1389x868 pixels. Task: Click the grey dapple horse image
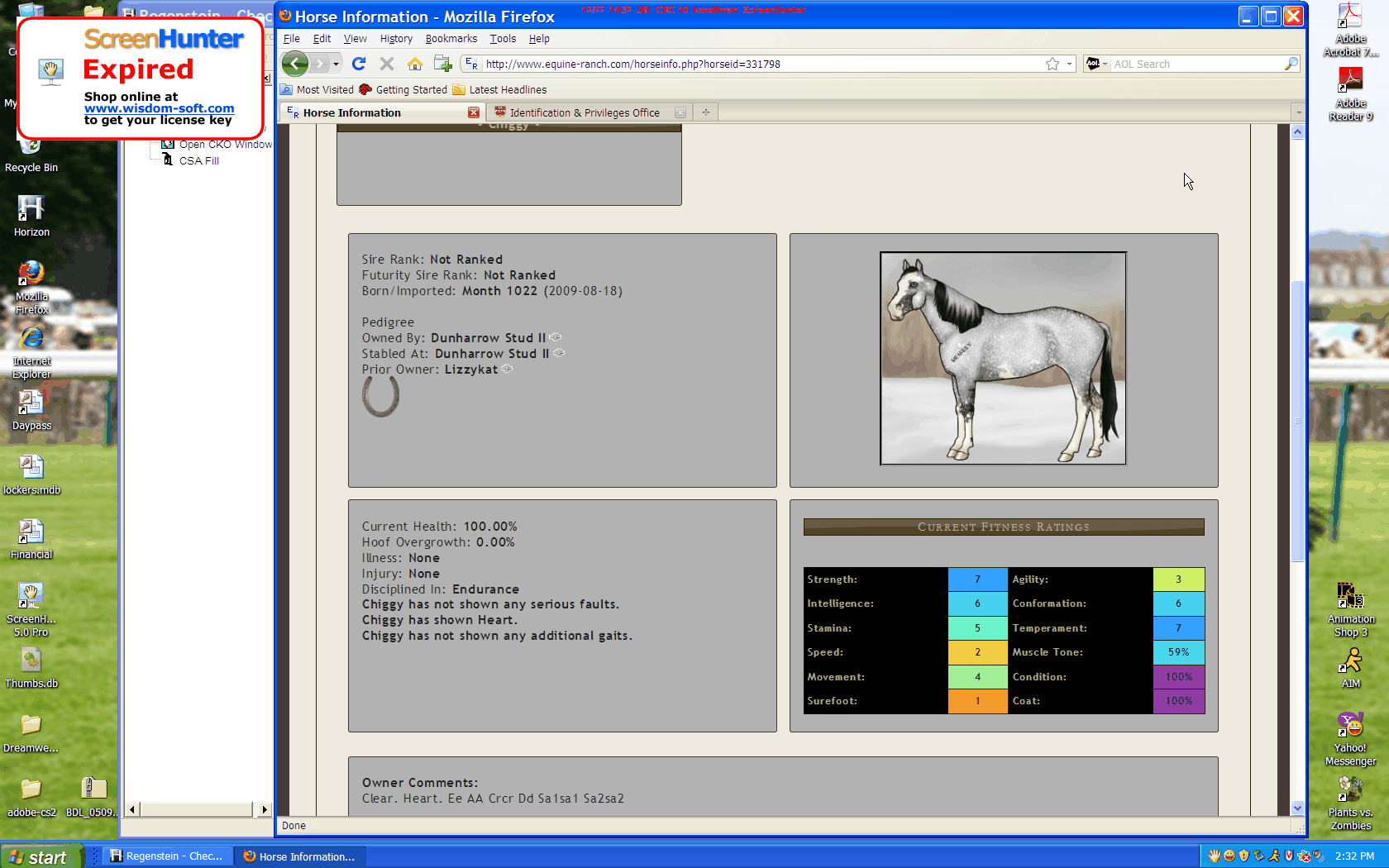click(x=1003, y=358)
